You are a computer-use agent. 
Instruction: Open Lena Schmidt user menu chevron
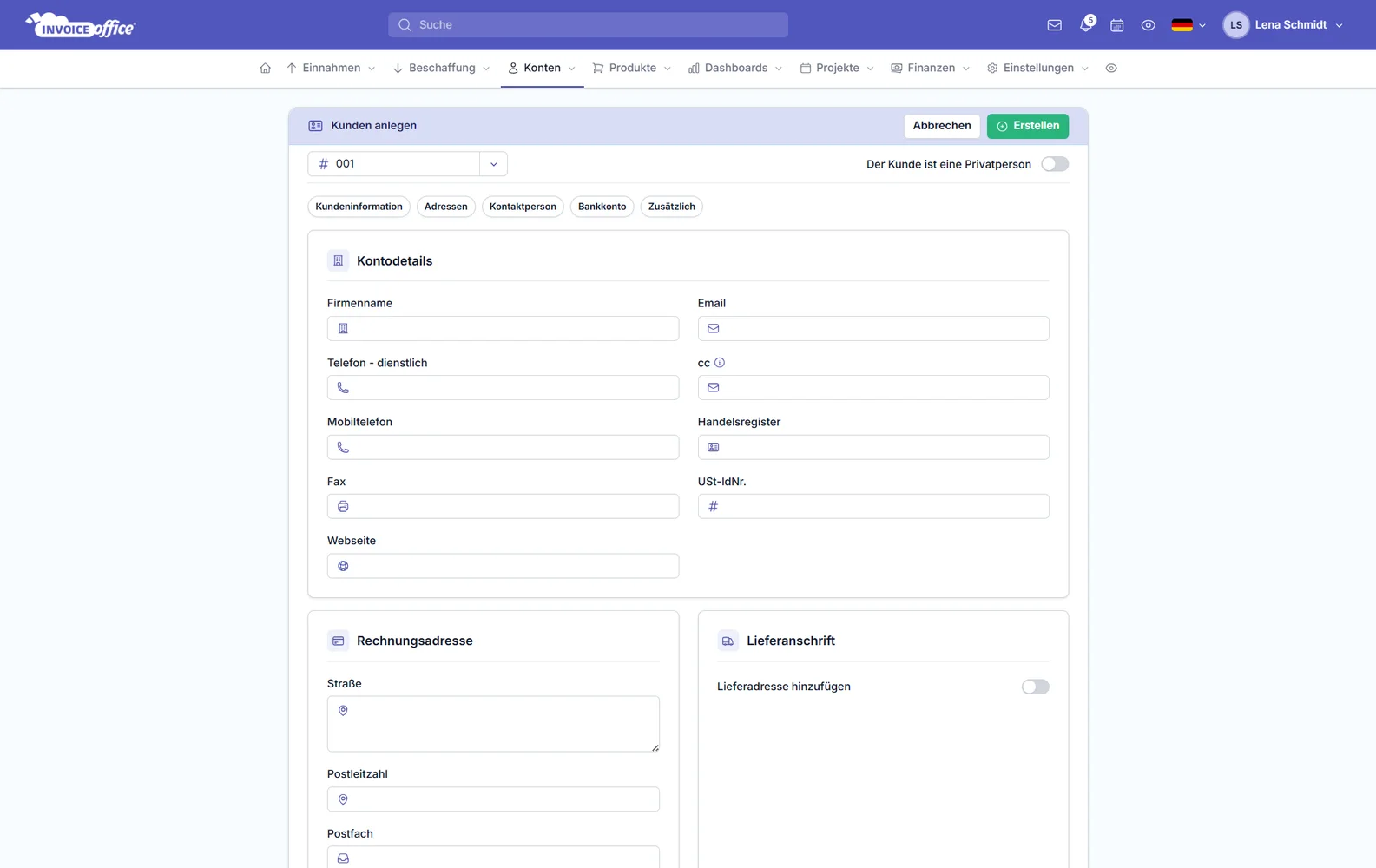[1340, 26]
